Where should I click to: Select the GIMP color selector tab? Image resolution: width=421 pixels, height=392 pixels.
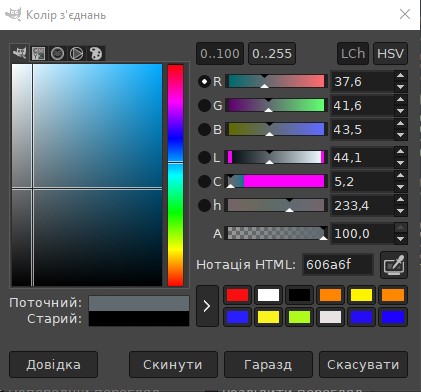tap(19, 53)
